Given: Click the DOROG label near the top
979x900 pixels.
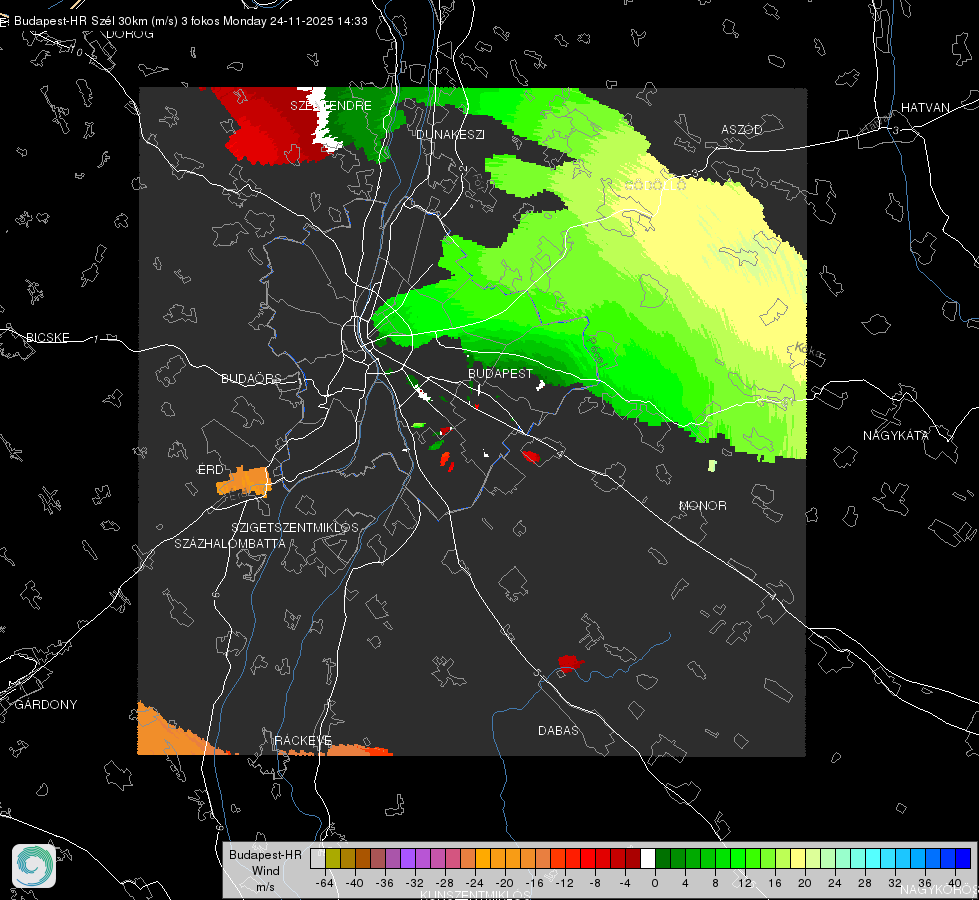Looking at the screenshot, I should (130, 34).
